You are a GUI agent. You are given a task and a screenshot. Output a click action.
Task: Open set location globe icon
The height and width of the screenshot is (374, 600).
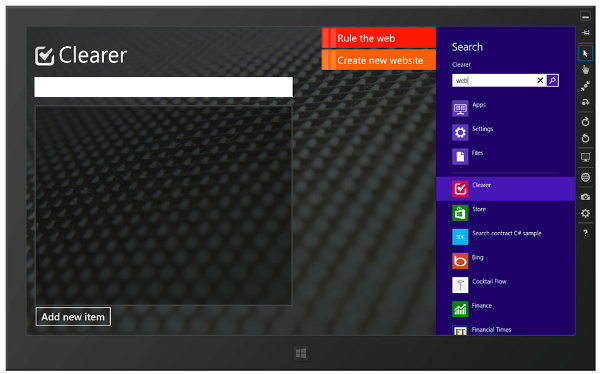click(x=585, y=177)
